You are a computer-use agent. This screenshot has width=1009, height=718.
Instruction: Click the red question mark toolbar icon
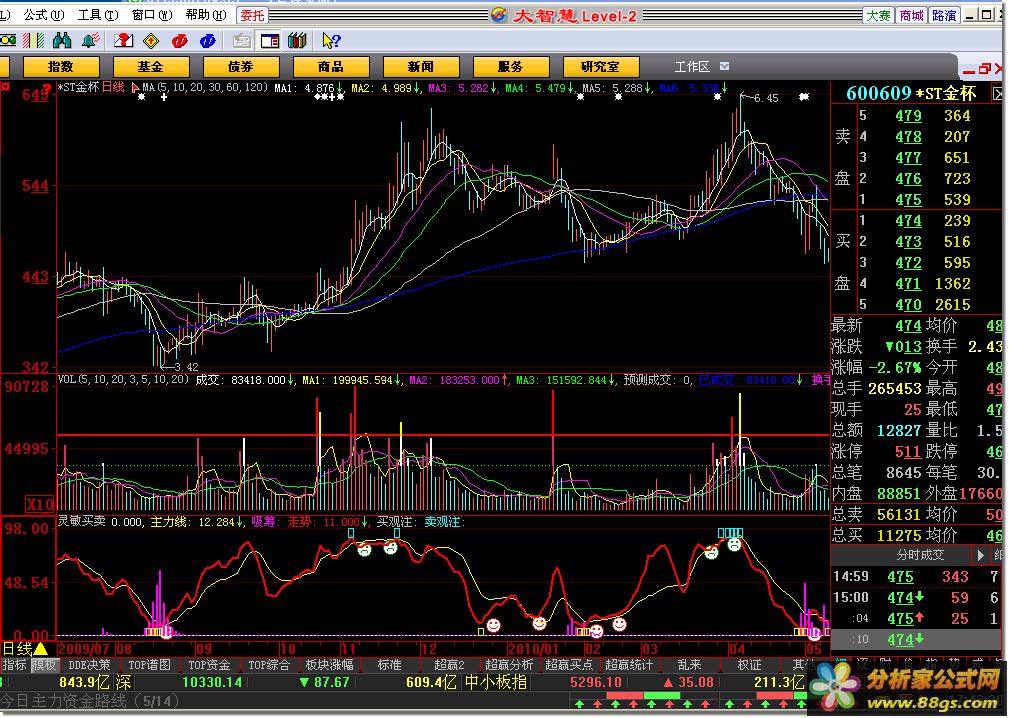[123, 41]
